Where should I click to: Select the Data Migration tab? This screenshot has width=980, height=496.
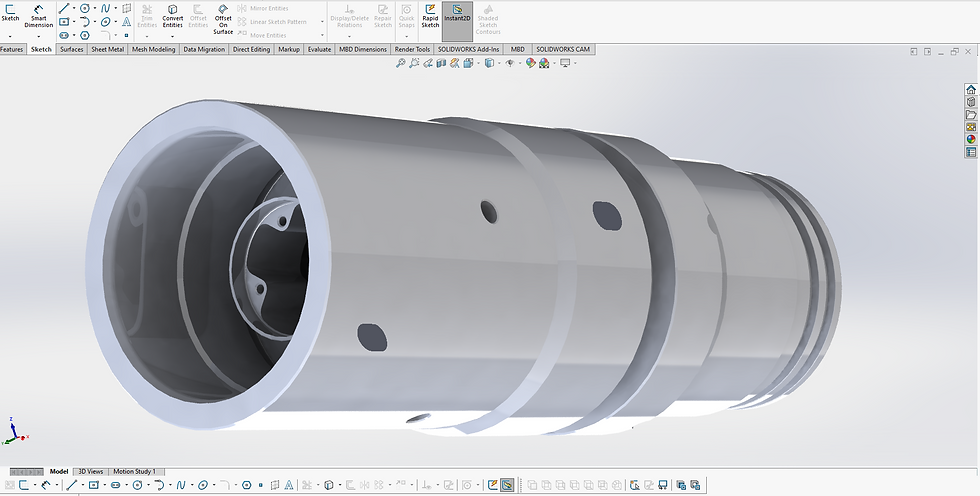click(x=204, y=49)
